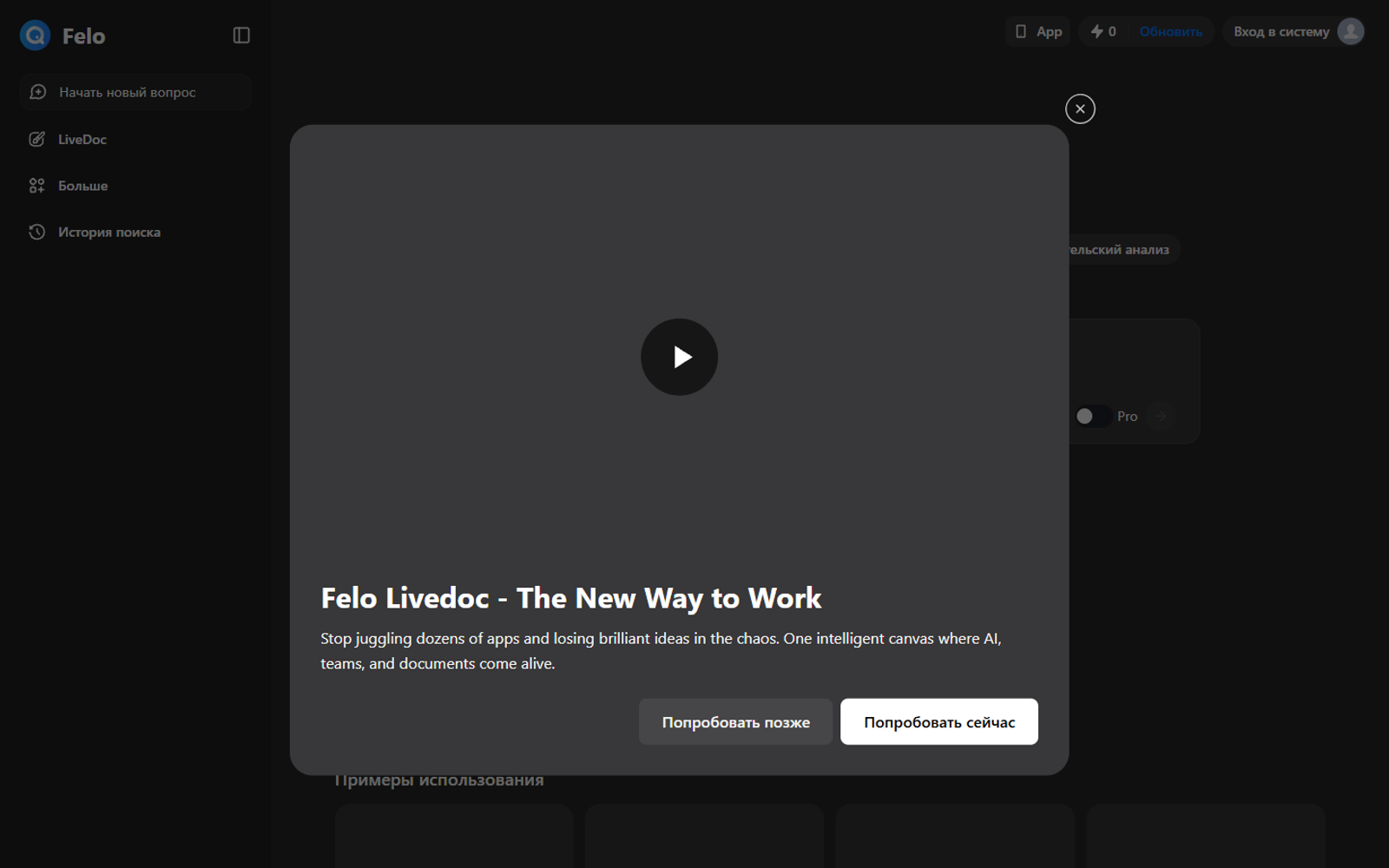
Task: Click the Обновить upgrade link
Action: point(1171,31)
